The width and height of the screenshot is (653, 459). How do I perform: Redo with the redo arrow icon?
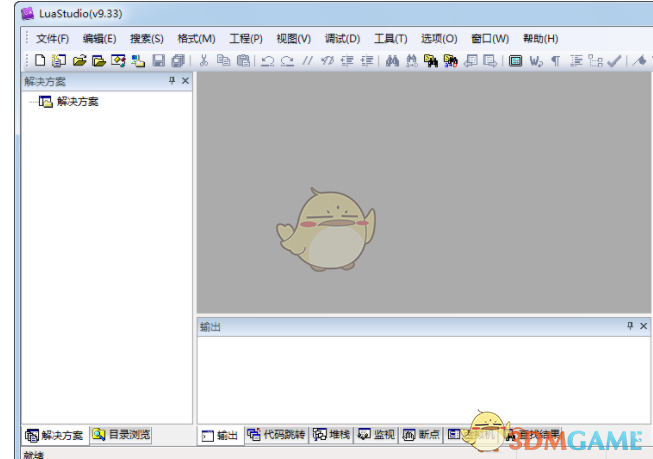click(x=287, y=61)
